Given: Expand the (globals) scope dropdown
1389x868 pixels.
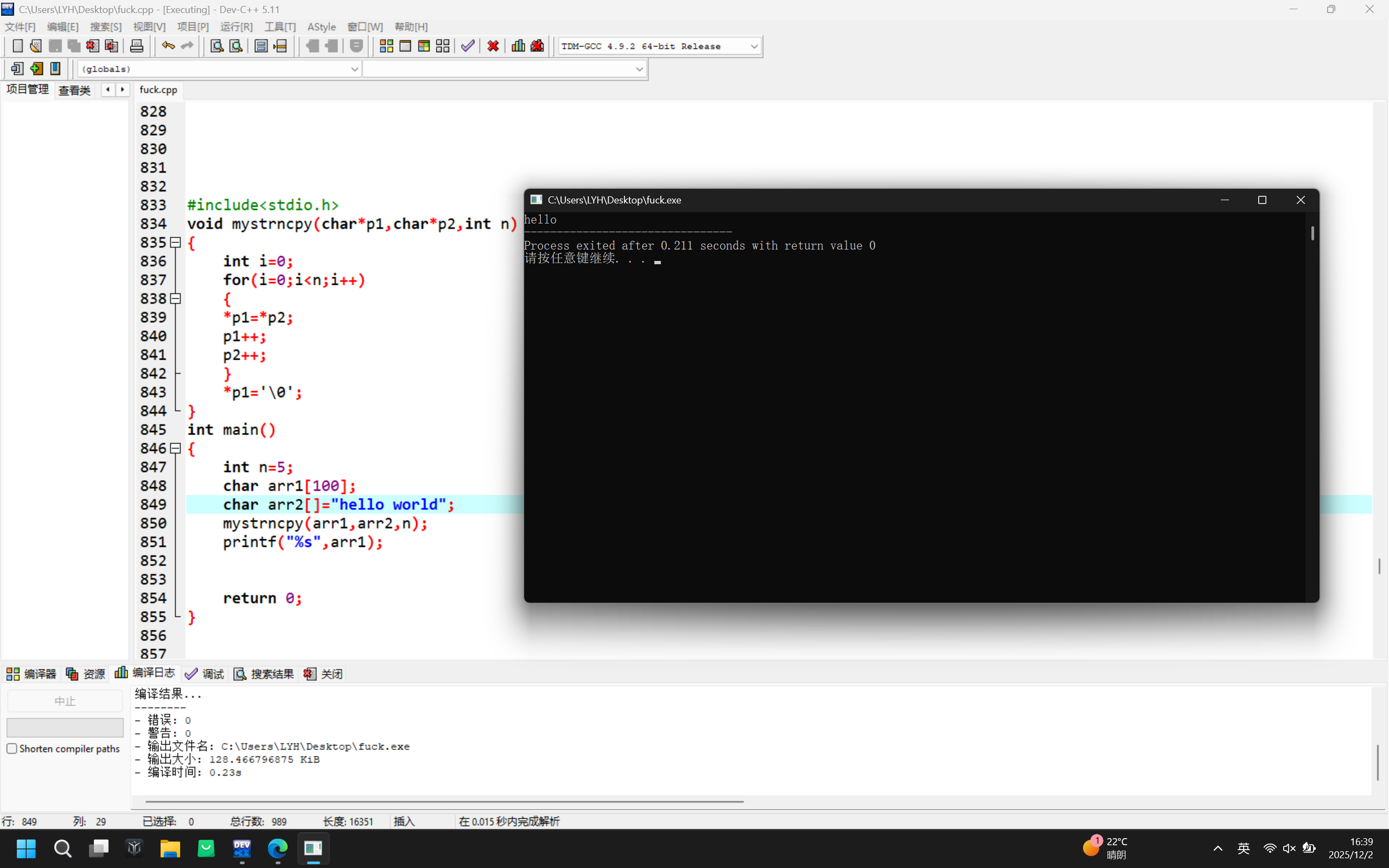Looking at the screenshot, I should (x=354, y=69).
